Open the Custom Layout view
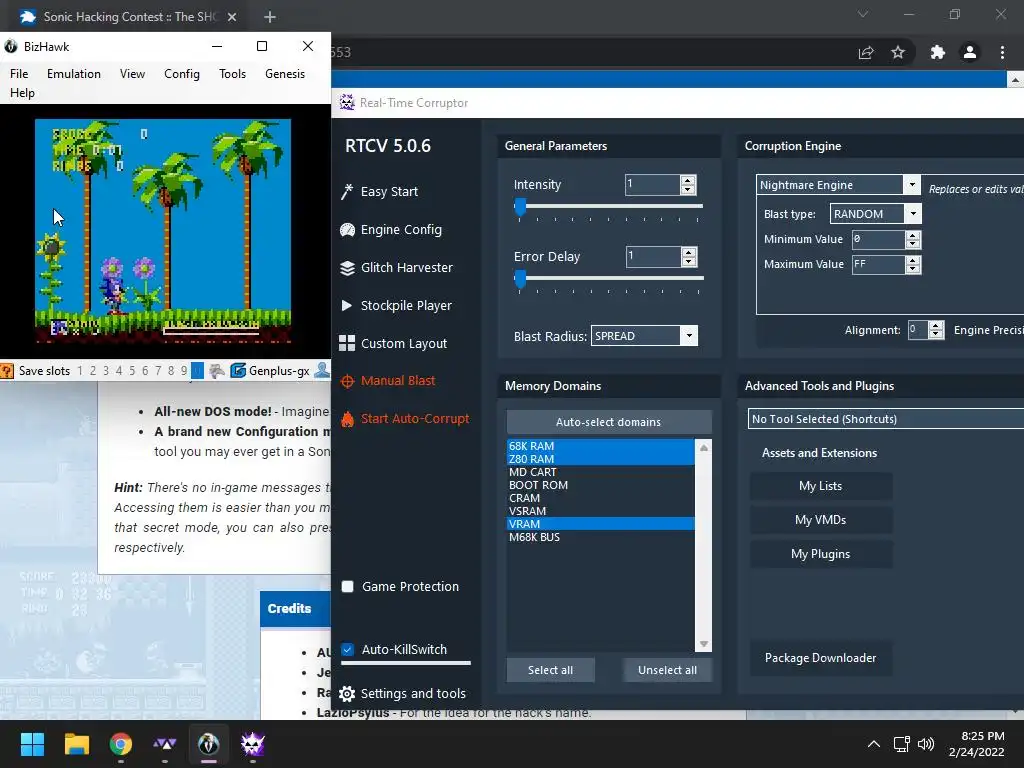The height and width of the screenshot is (768, 1024). pos(393,343)
